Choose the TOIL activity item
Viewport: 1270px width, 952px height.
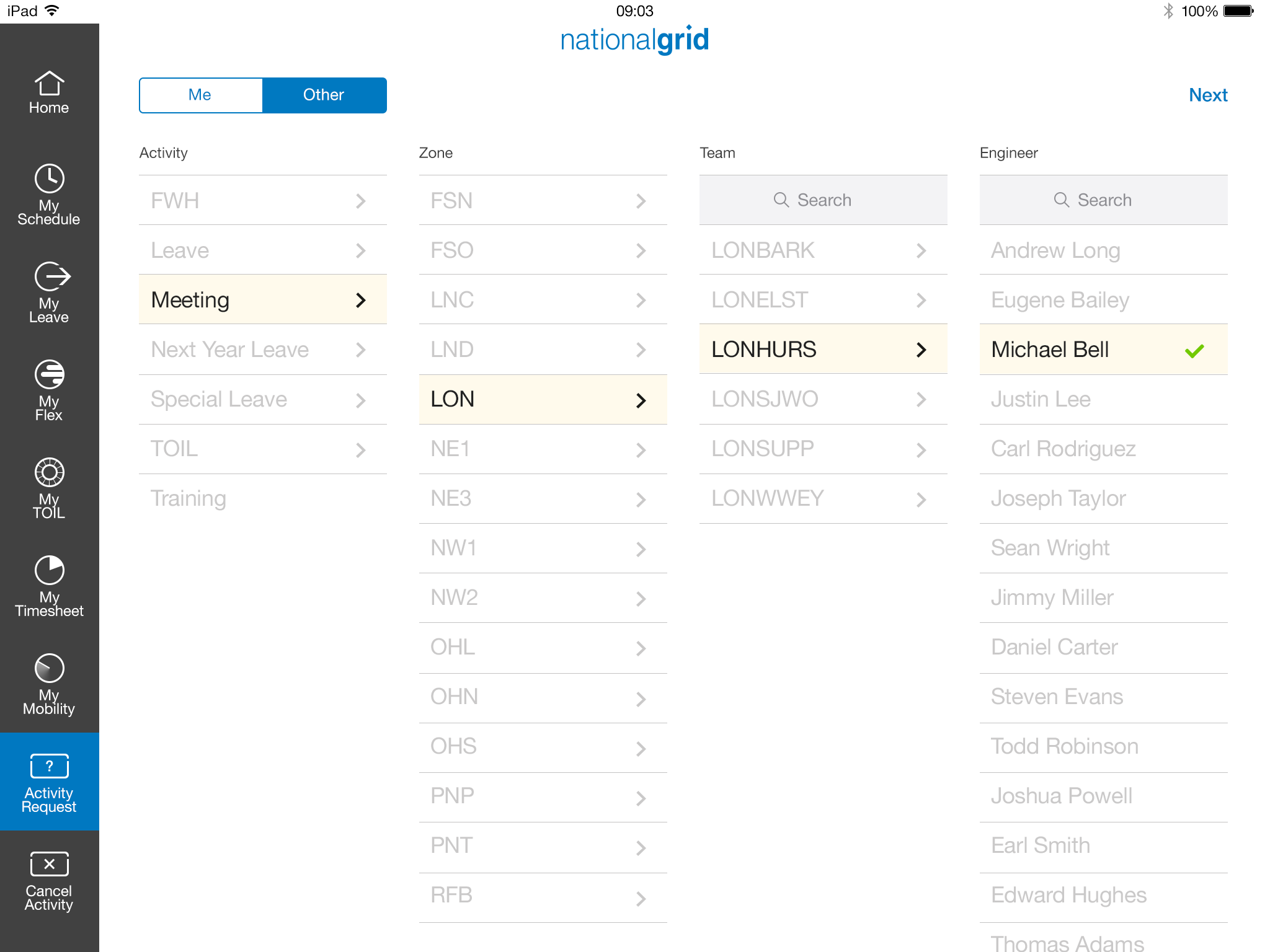[x=262, y=449]
